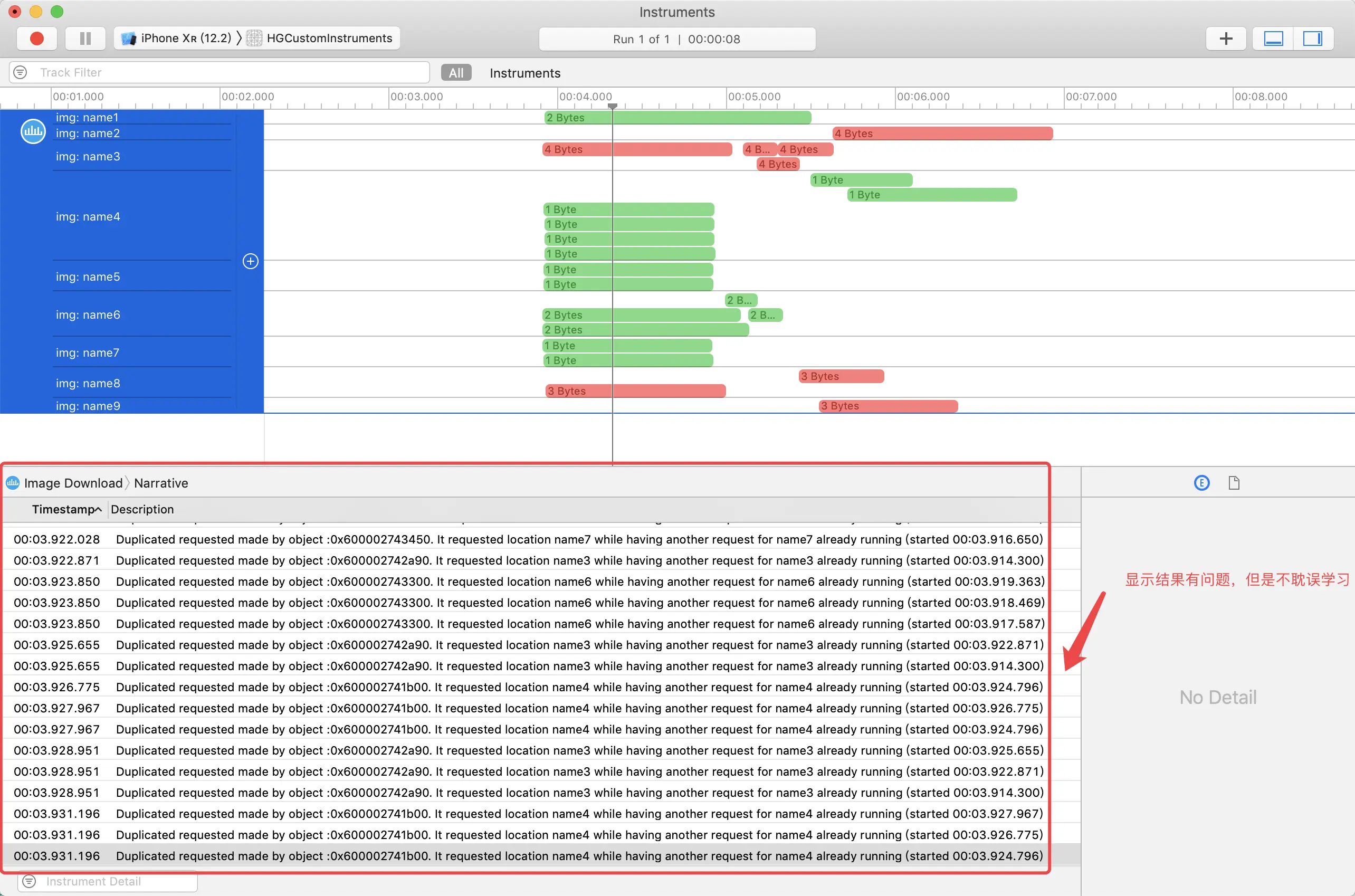Toggle the right inspector pane view

coord(1313,39)
